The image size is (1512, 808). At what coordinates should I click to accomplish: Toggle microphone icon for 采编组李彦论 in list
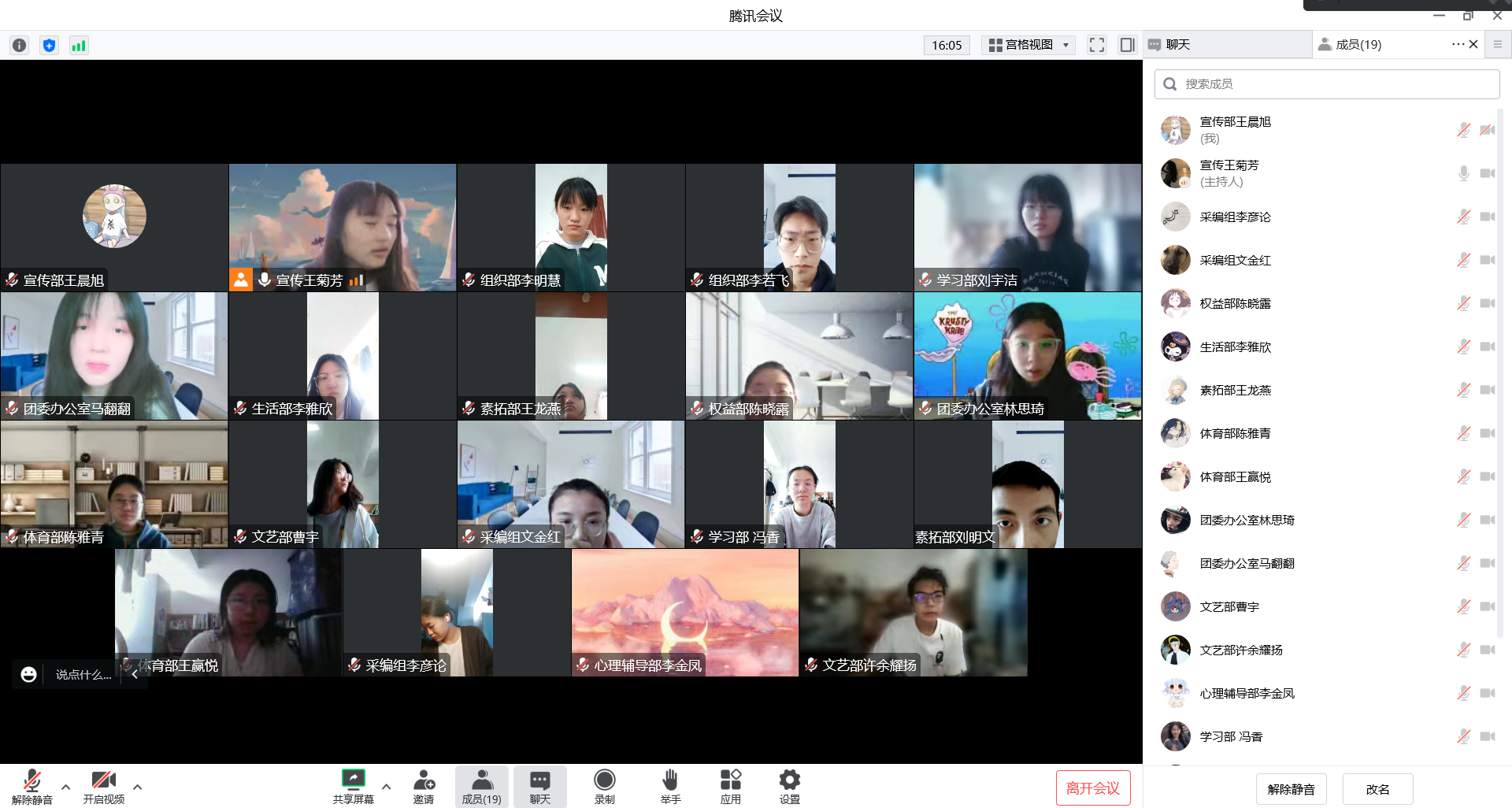click(1463, 217)
